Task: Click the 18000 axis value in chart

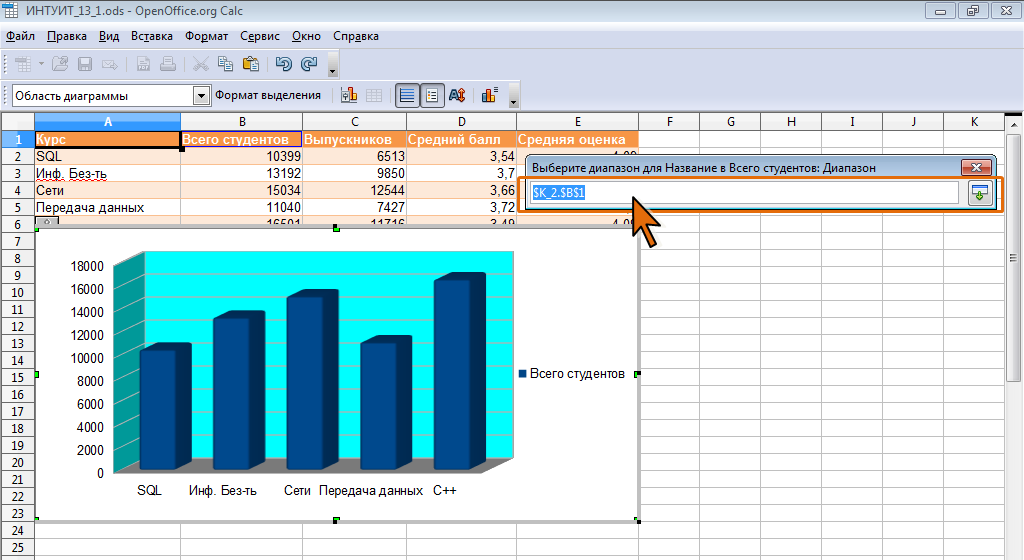Action: tap(87, 266)
